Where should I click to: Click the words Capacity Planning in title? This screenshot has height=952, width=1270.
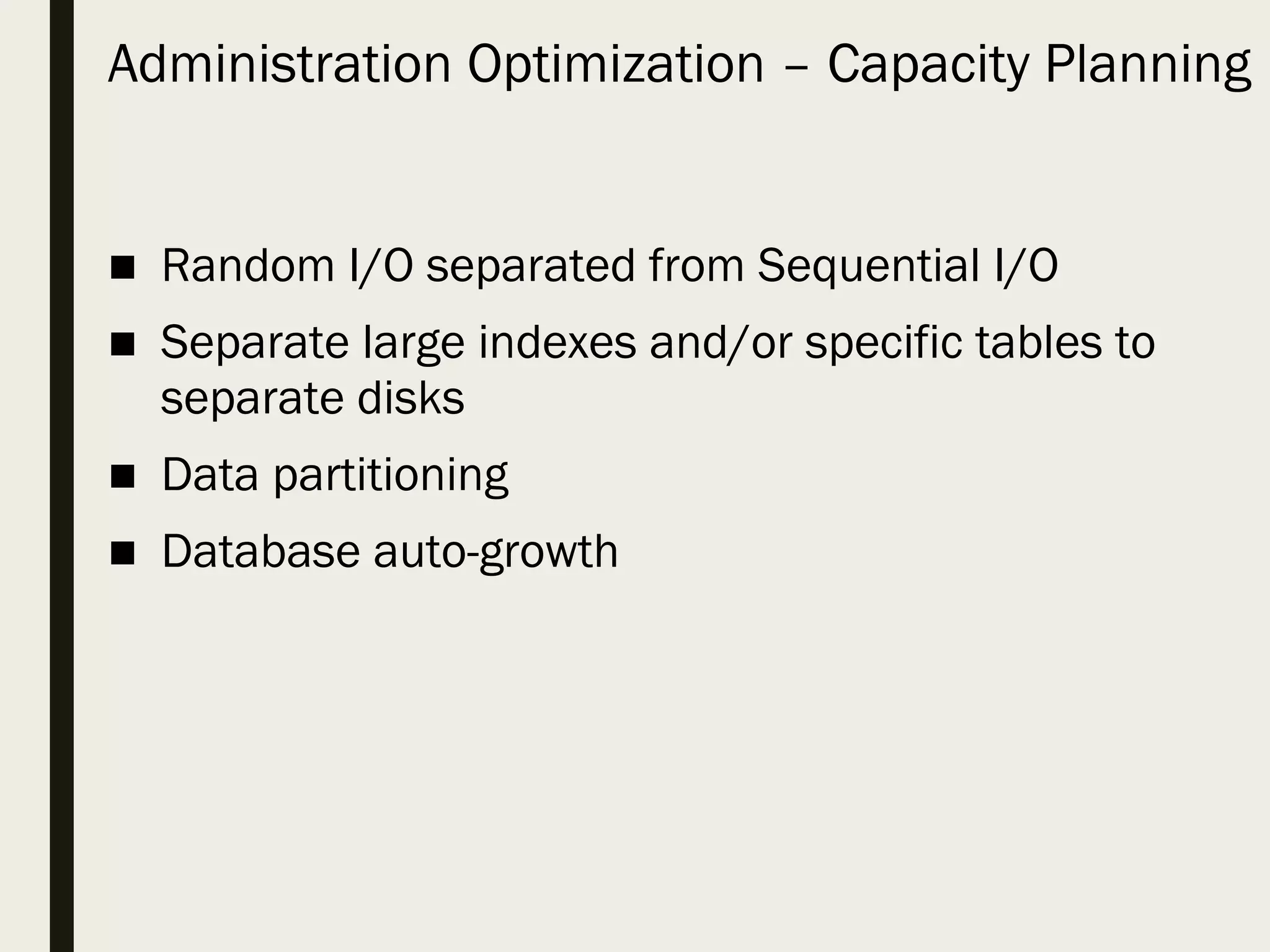[1039, 64]
